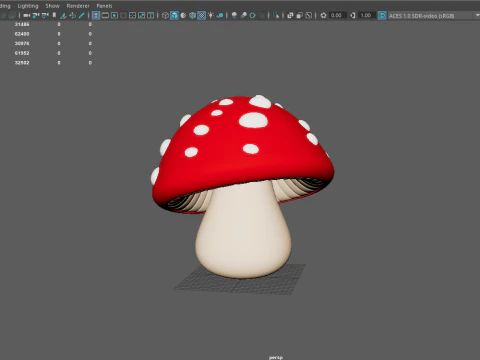This screenshot has width=480, height=360.
Task: Click the Exposure value field 0.00
Action: click(x=337, y=15)
